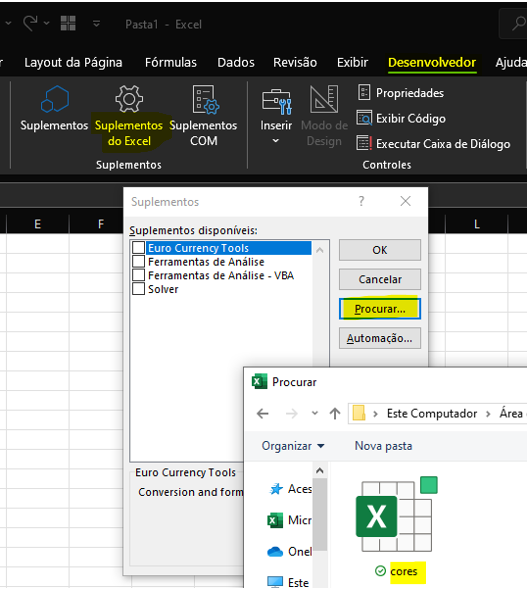Switch to the Dados tab

[236, 62]
